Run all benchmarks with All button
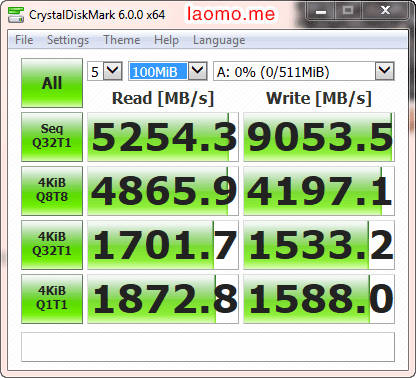The height and width of the screenshot is (378, 416). [x=52, y=83]
